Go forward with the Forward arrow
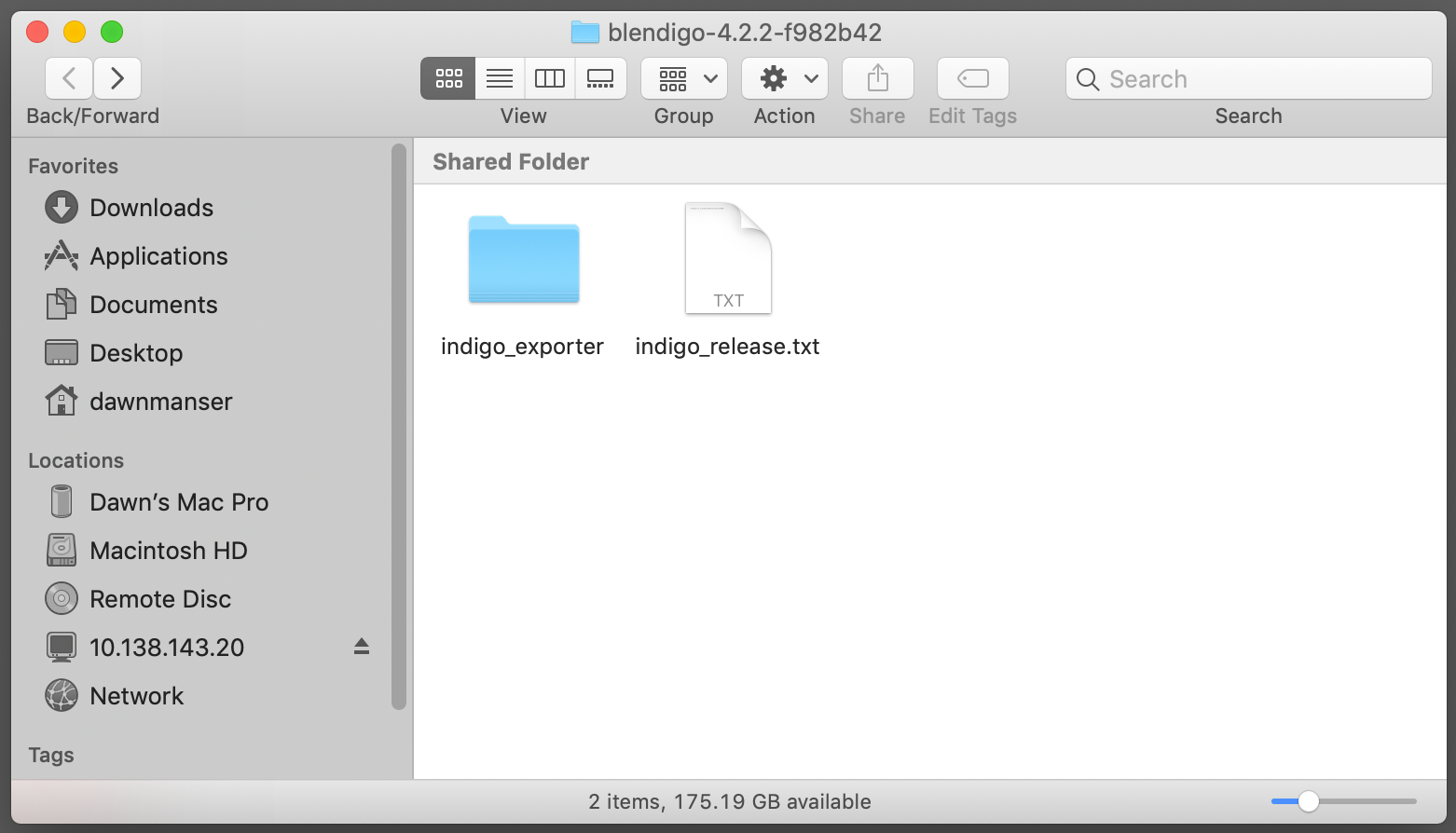The image size is (1456, 833). click(117, 78)
